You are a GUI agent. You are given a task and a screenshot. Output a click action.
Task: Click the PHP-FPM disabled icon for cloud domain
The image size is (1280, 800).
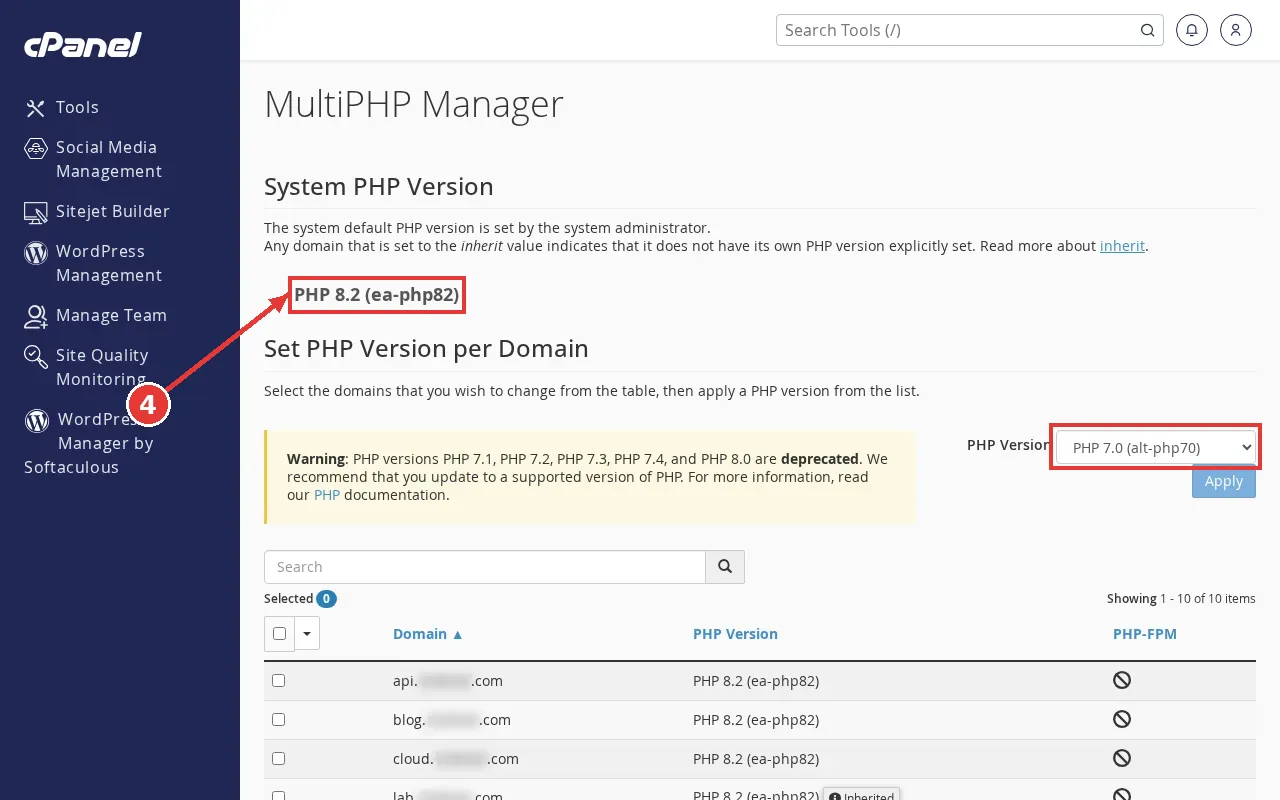[1122, 758]
